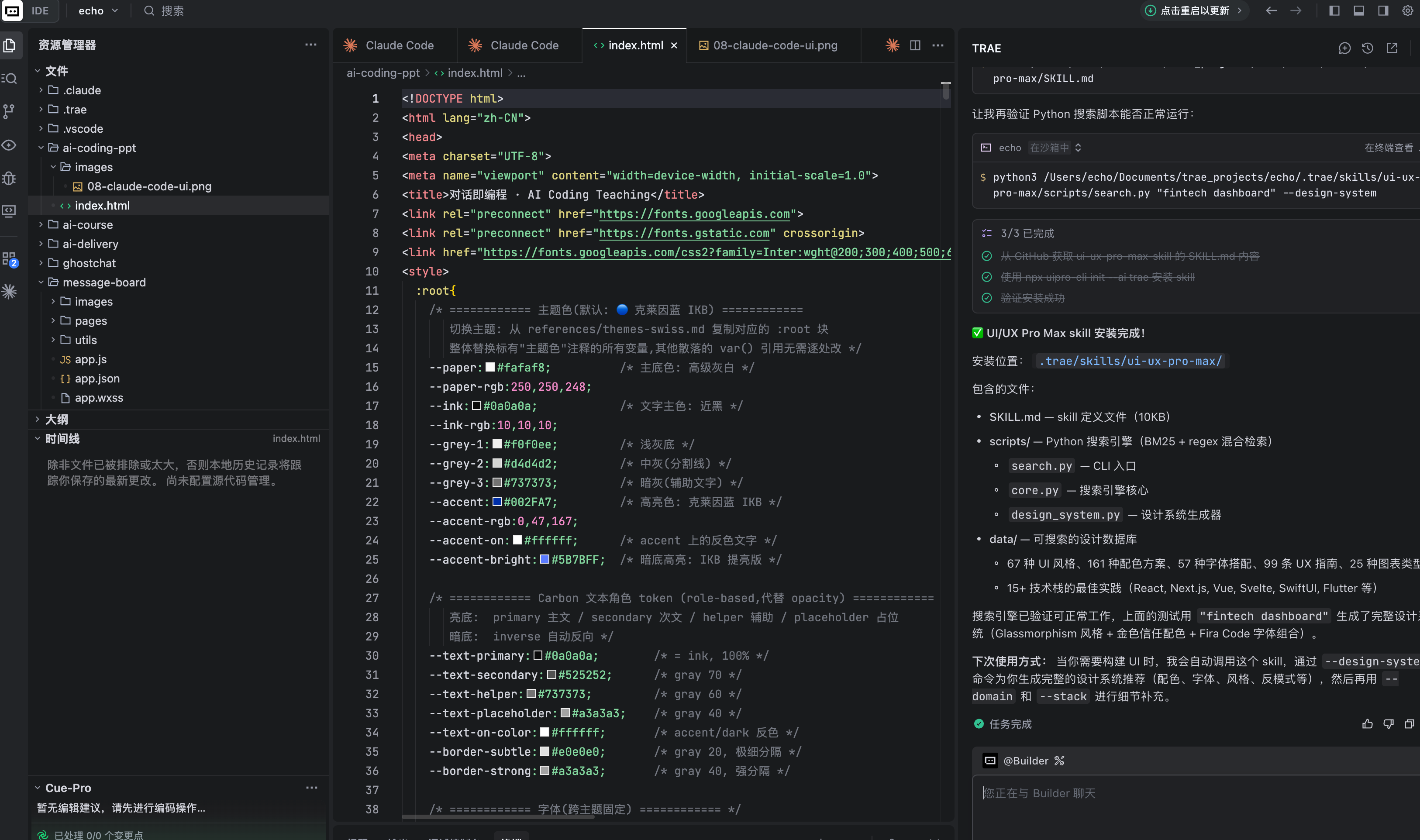Toggle the bottom panel layout icon
Viewport: 1420px width, 840px height.
[x=1359, y=11]
